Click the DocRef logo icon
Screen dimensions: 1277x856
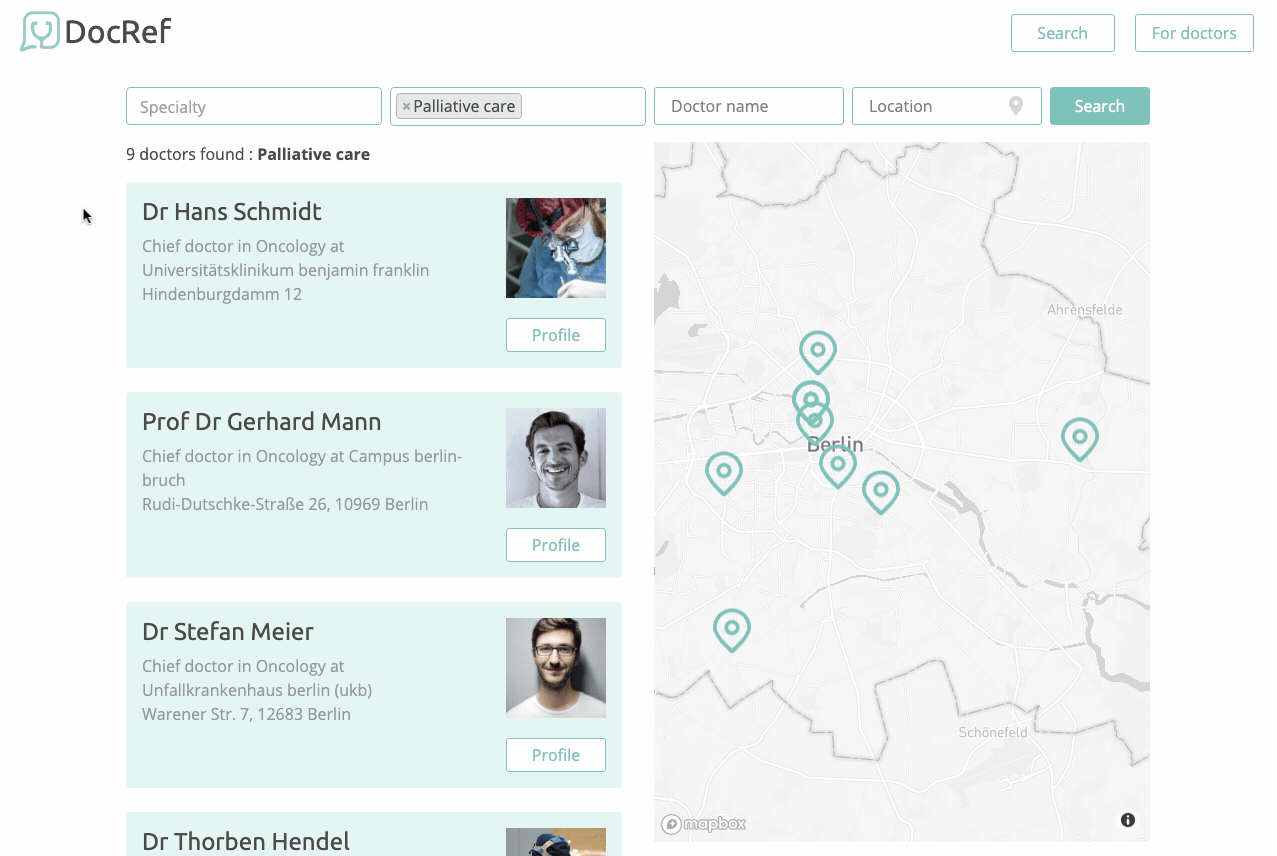pos(40,32)
